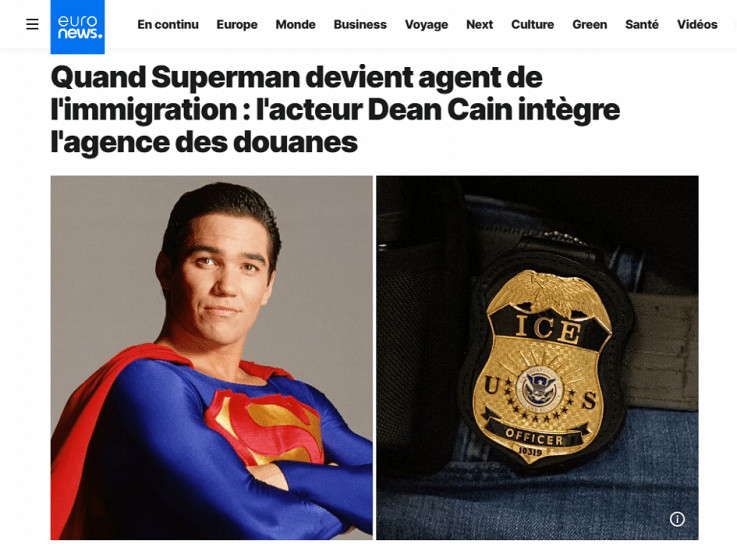Open the Culture section

pyautogui.click(x=533, y=24)
